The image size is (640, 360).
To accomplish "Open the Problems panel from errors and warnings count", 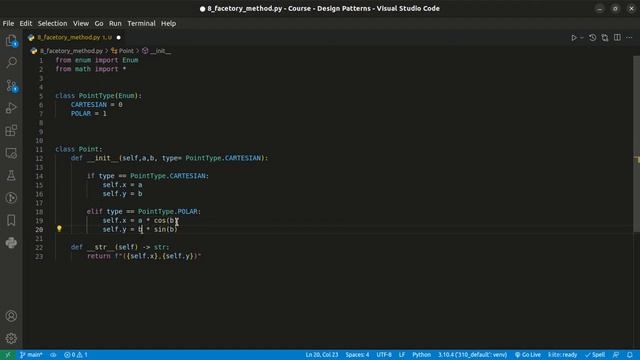I will click(76, 355).
